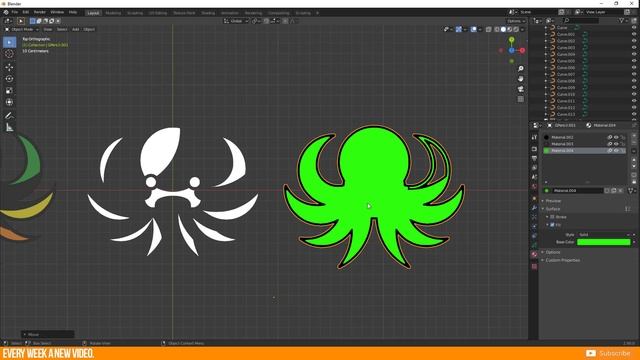Open the Render menu
The height and width of the screenshot is (360, 640).
pyautogui.click(x=40, y=12)
